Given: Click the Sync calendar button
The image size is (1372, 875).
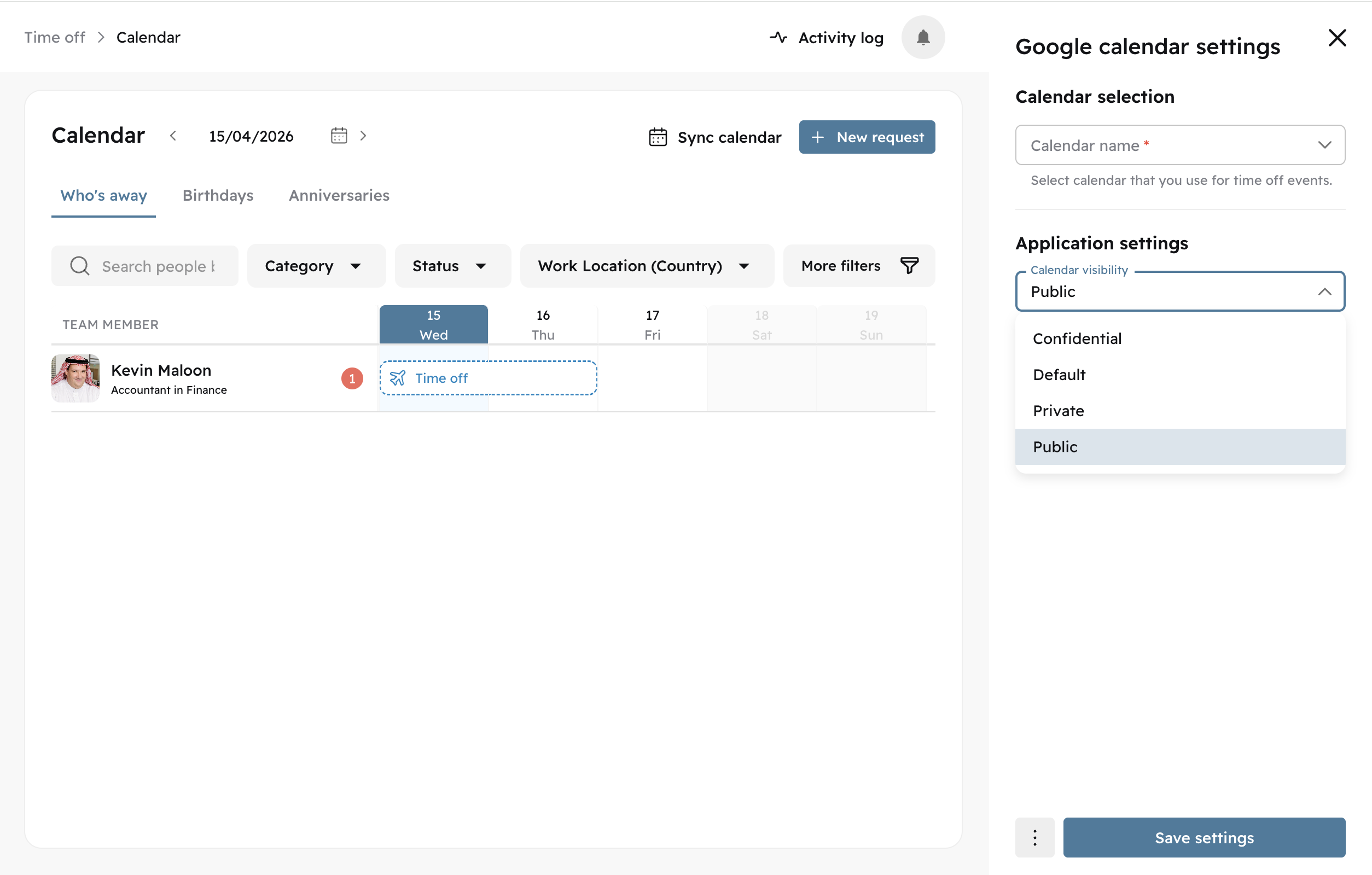Looking at the screenshot, I should (x=715, y=137).
